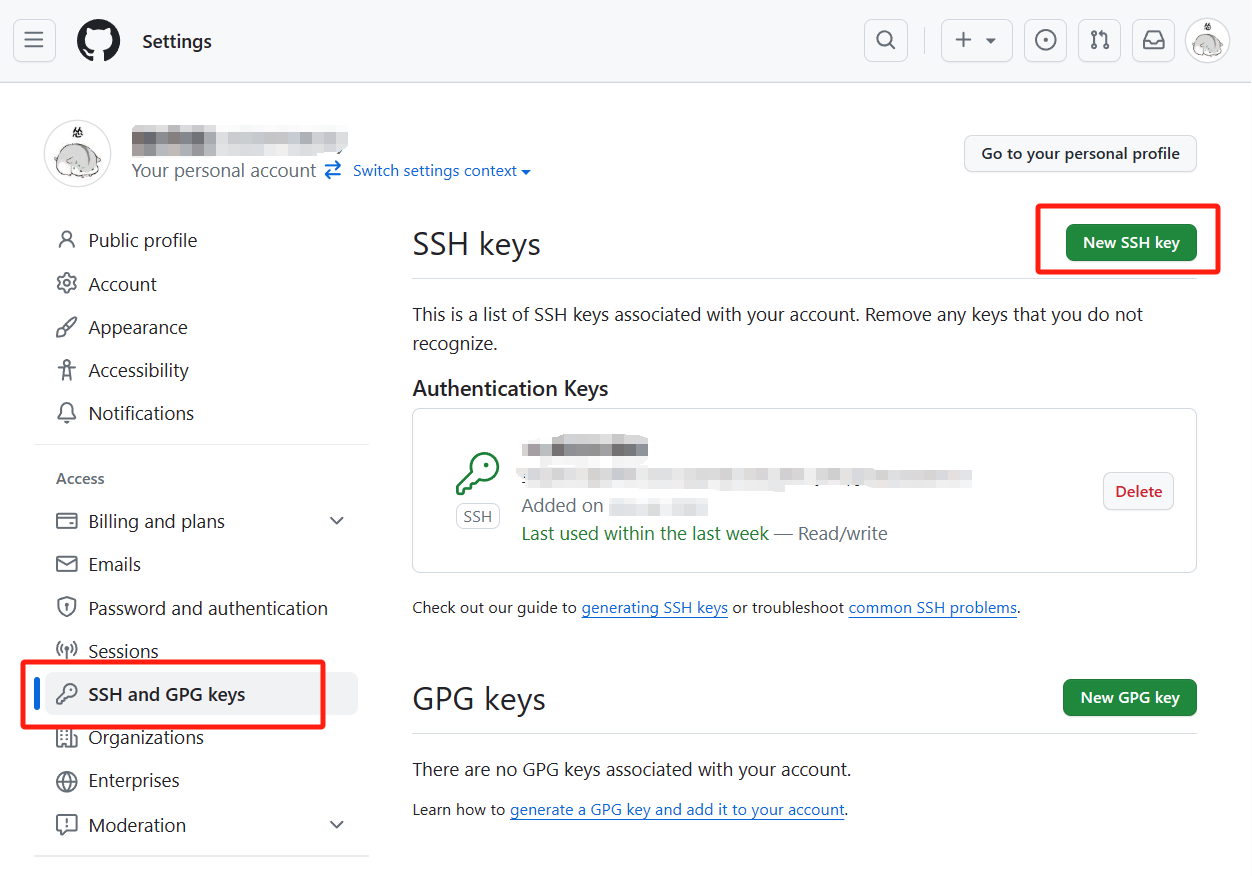Open the Pull requests icon
Viewport: 1252px width, 876px height.
click(x=1099, y=41)
